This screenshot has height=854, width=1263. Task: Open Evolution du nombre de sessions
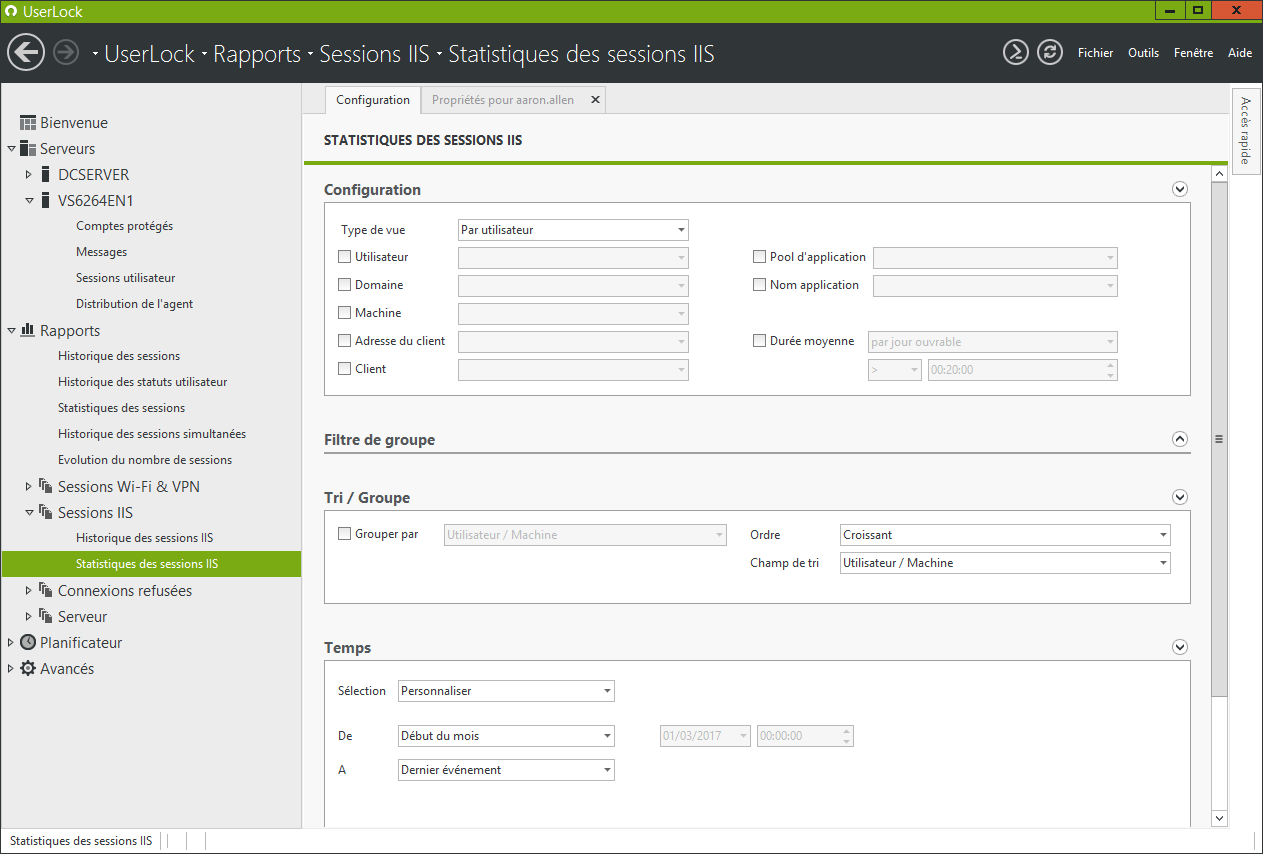pyautogui.click(x=145, y=460)
